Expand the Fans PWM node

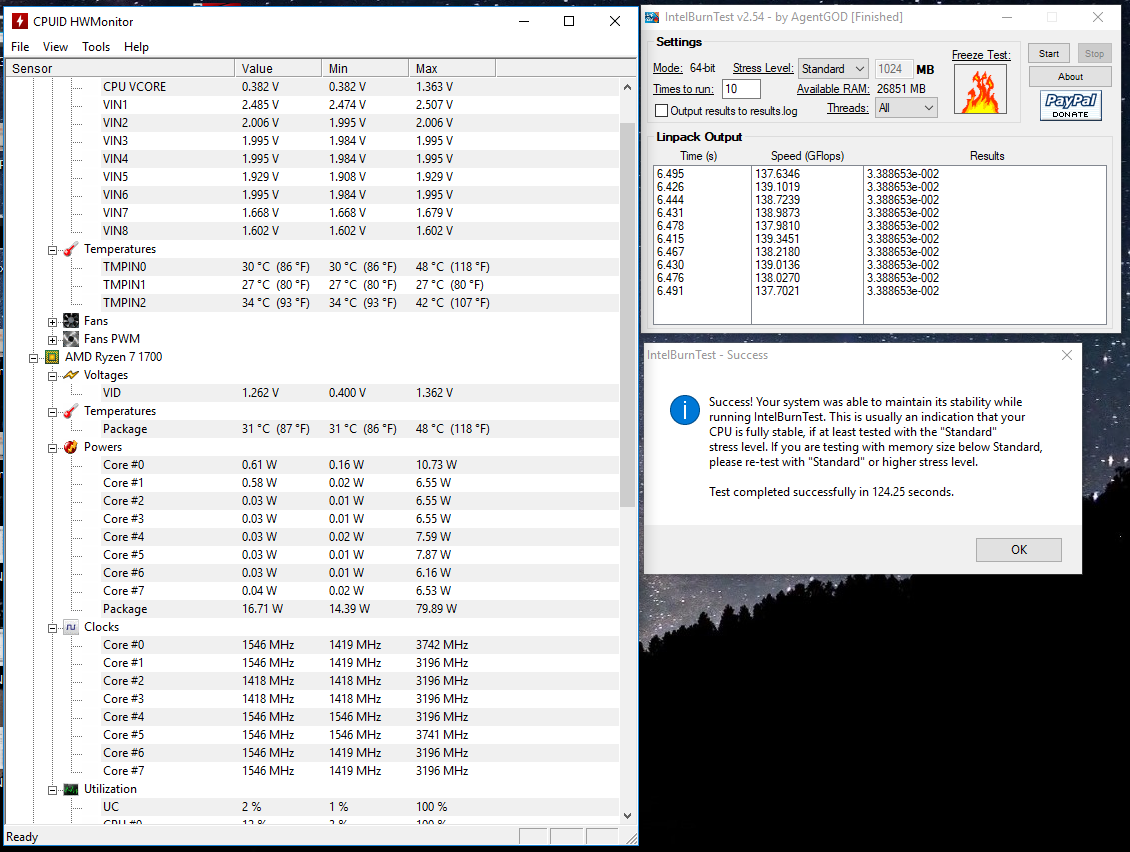(x=53, y=340)
